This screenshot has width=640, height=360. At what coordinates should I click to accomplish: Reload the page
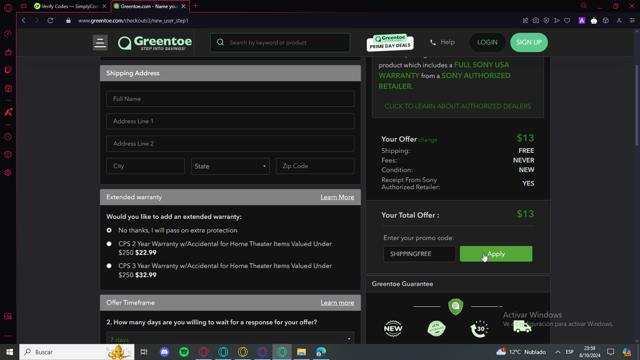click(x=50, y=20)
